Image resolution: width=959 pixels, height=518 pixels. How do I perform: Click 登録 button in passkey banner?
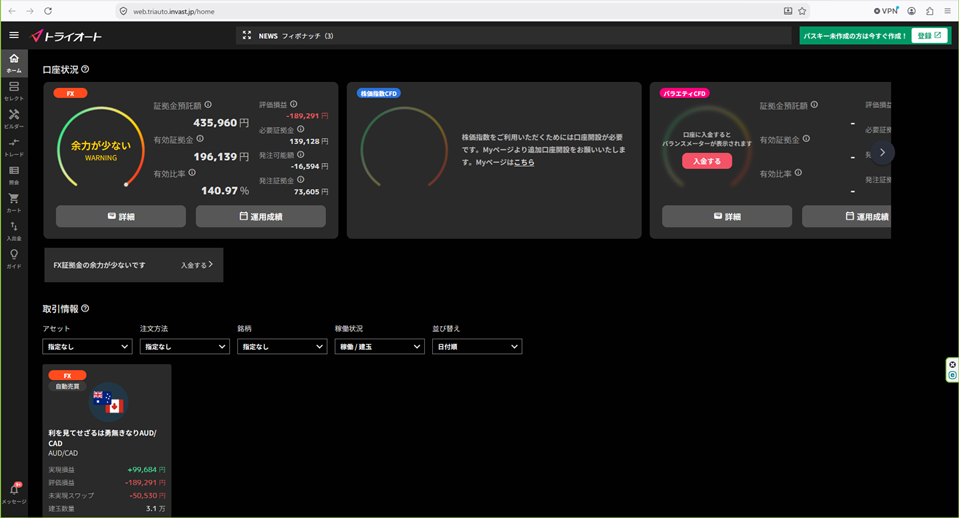[x=929, y=35]
